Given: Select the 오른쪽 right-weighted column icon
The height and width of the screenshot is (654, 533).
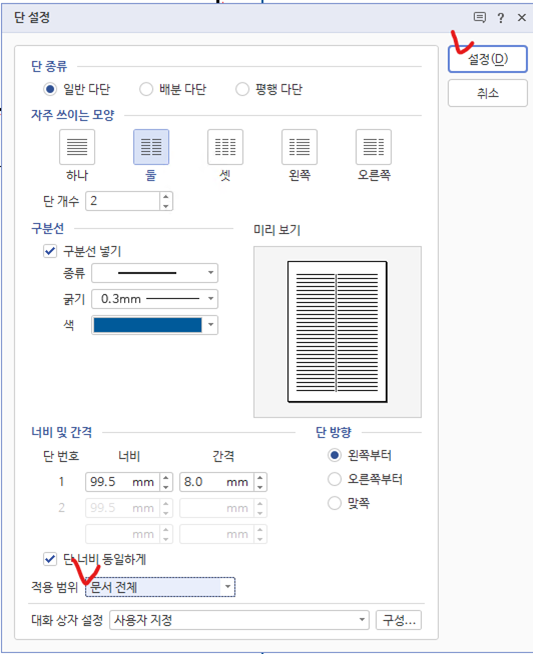Looking at the screenshot, I should click(374, 147).
